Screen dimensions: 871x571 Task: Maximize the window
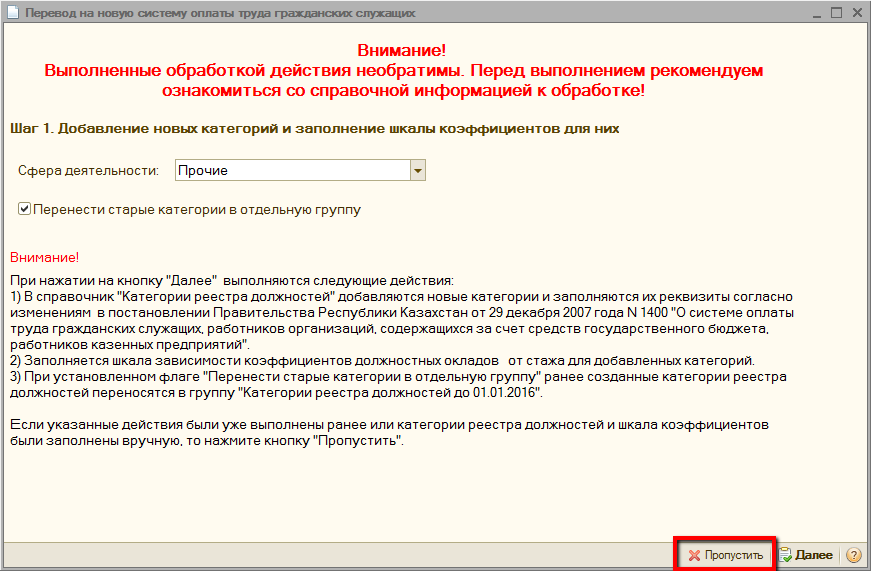[x=835, y=13]
